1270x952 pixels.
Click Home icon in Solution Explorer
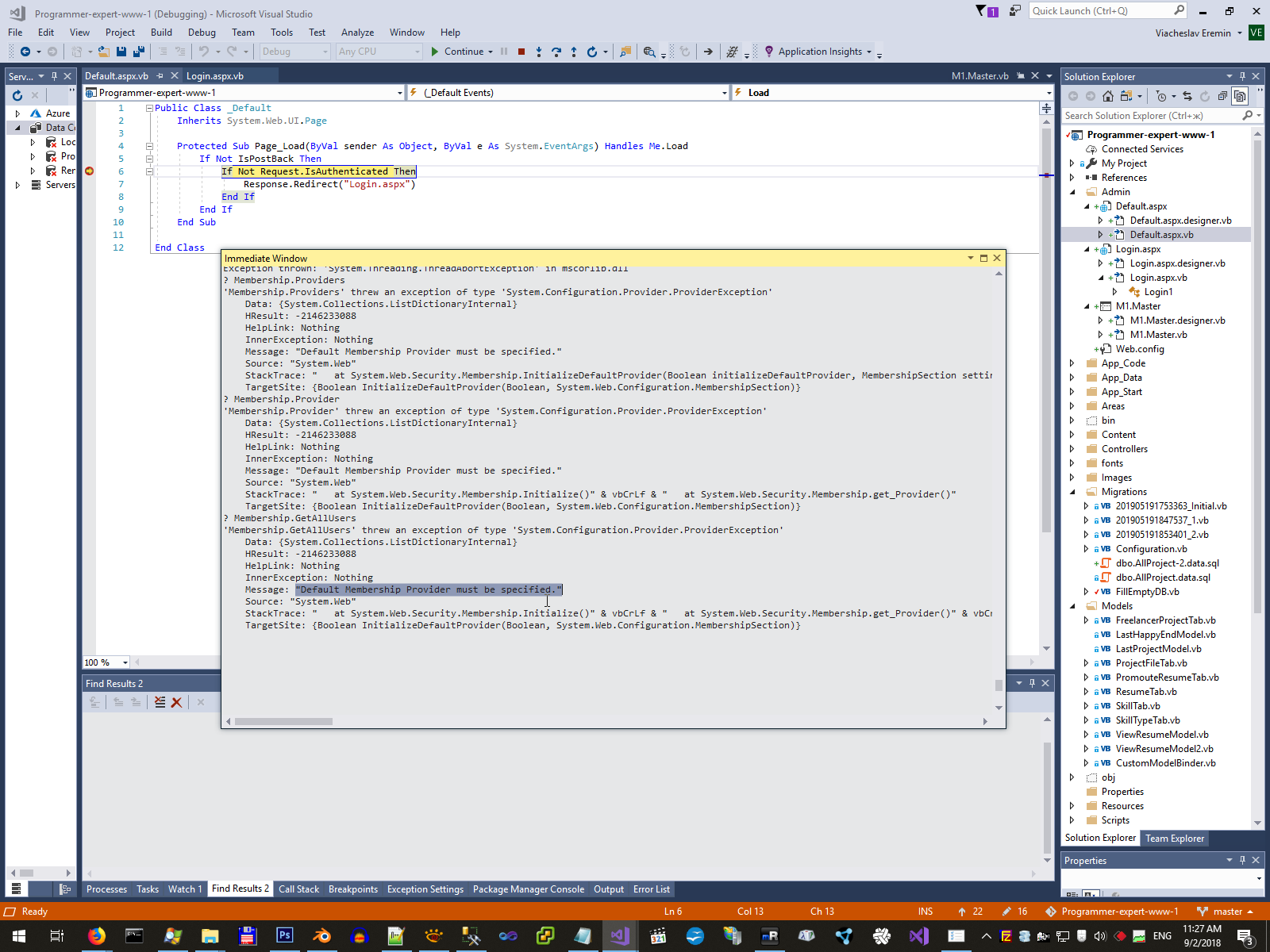click(1108, 96)
